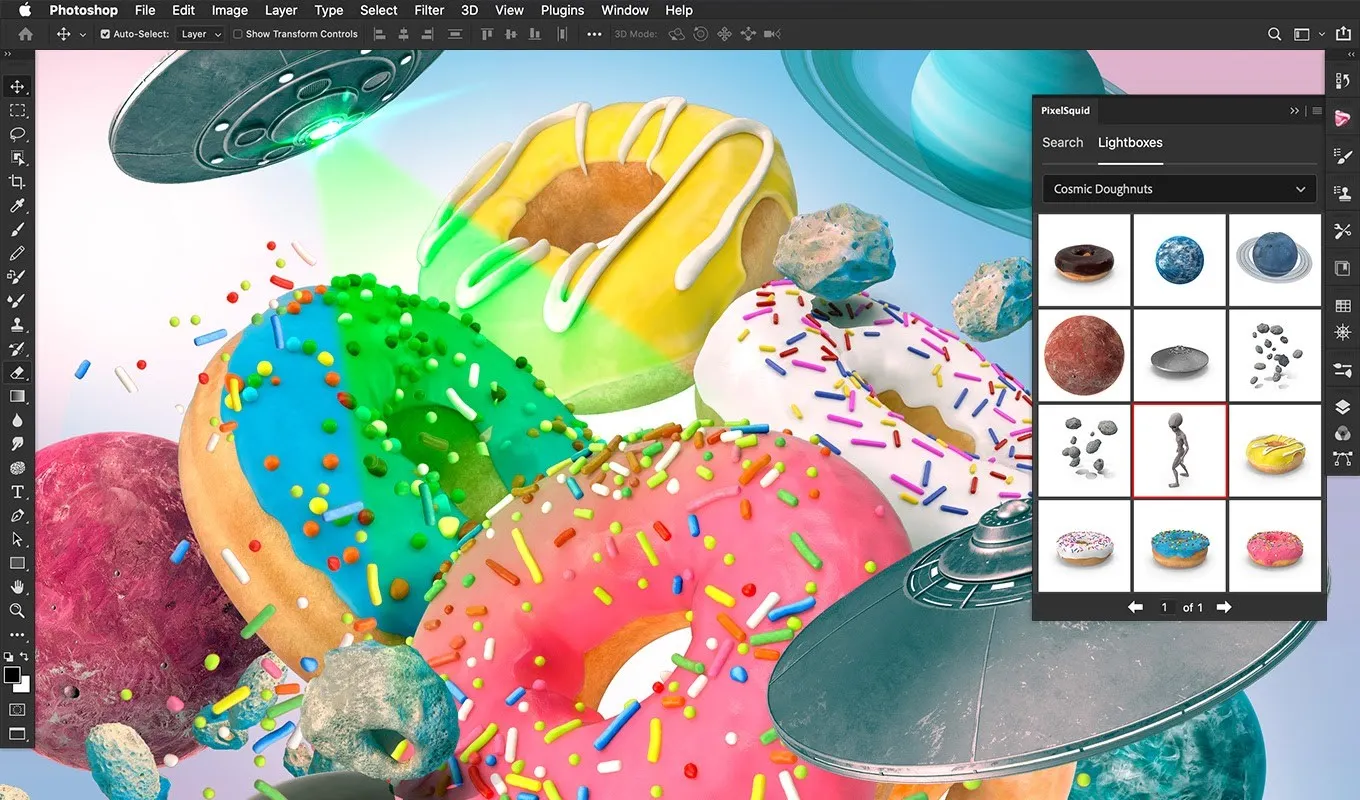Expand the left toolbar double chevrons
Screen dimensions: 1360x800
7,53
